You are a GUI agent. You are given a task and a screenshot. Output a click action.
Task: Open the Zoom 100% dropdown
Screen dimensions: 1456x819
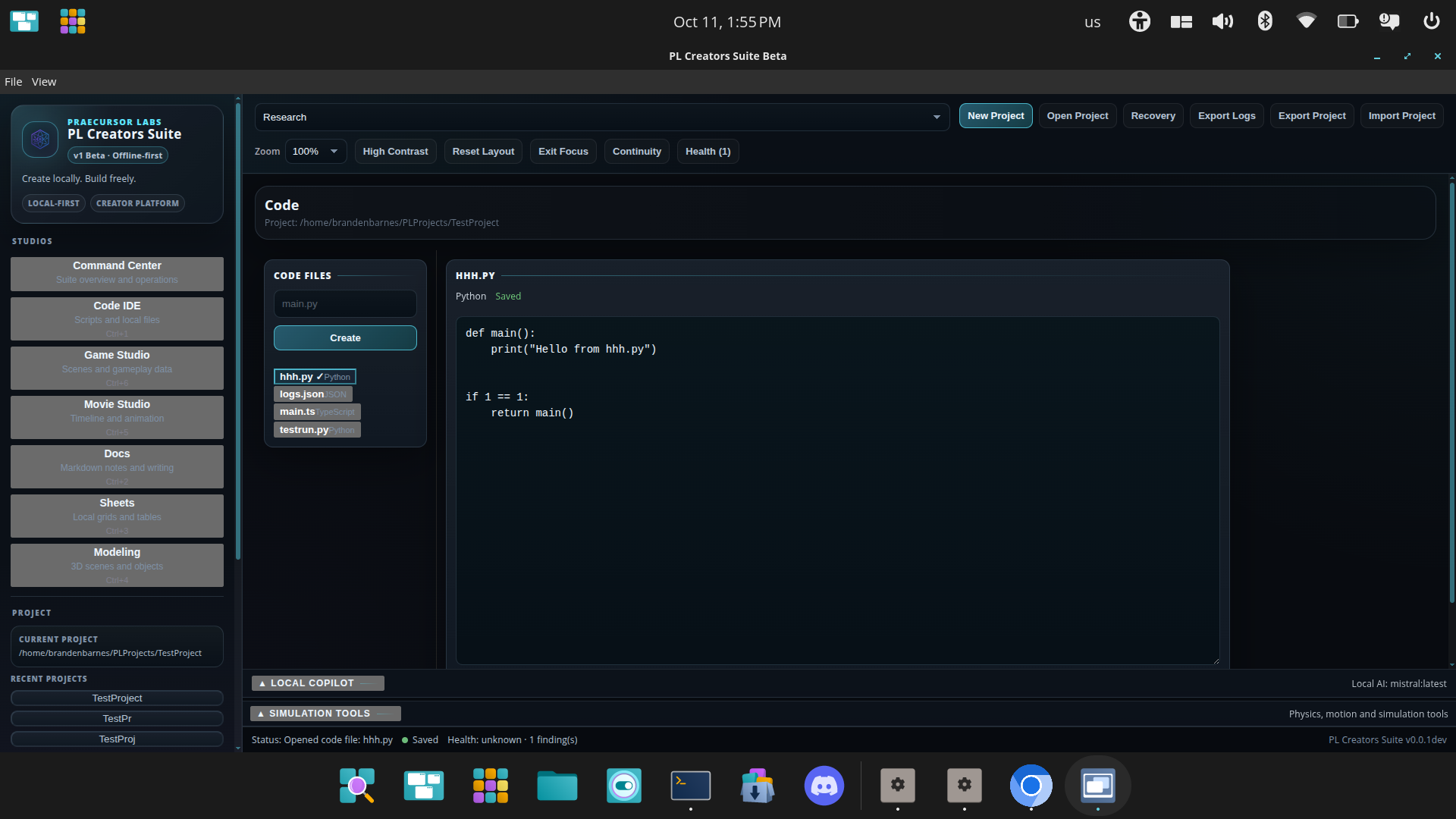click(316, 152)
